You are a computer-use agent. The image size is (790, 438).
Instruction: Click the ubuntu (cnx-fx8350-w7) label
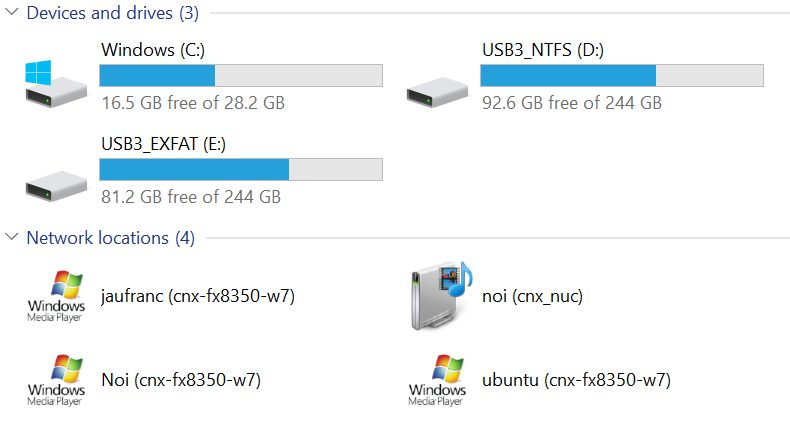click(576, 380)
